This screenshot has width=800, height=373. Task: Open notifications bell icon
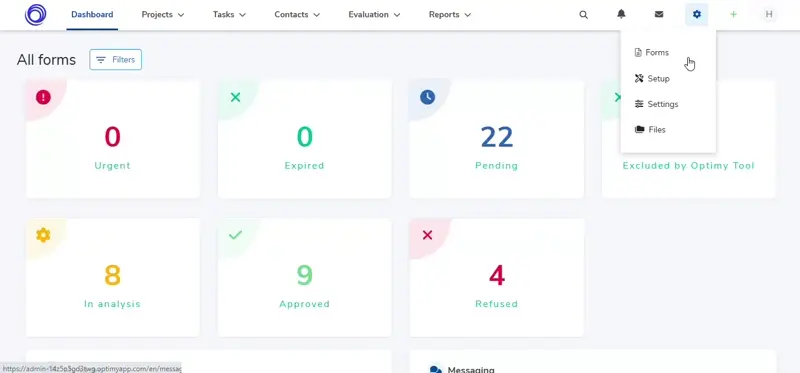(x=621, y=14)
